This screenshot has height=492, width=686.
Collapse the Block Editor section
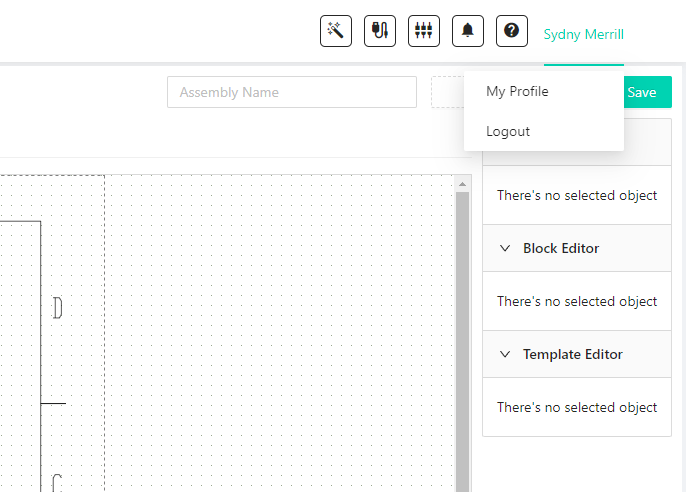(x=505, y=248)
